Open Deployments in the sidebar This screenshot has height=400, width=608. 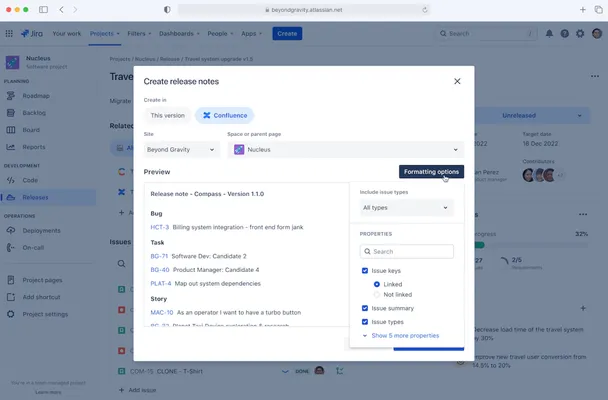[41, 231]
